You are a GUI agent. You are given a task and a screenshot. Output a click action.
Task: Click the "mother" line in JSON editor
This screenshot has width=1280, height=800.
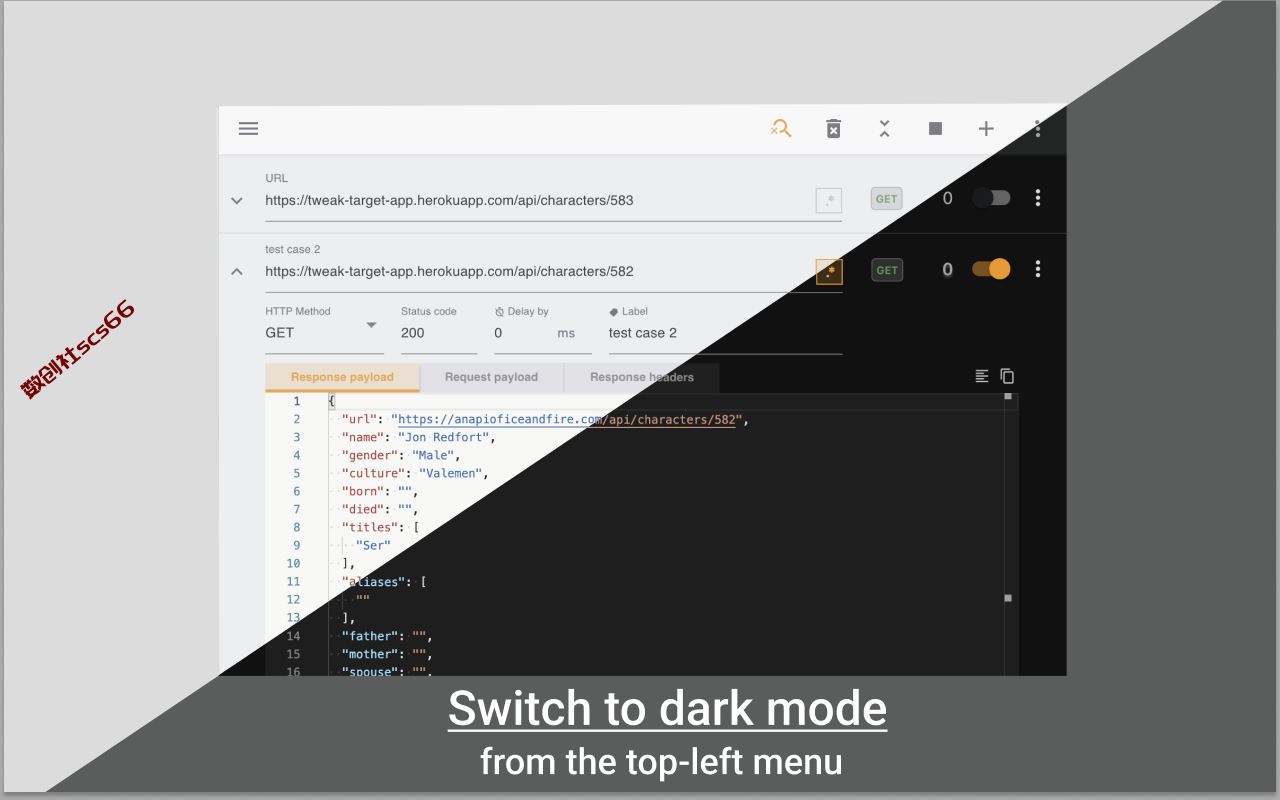[386, 654]
